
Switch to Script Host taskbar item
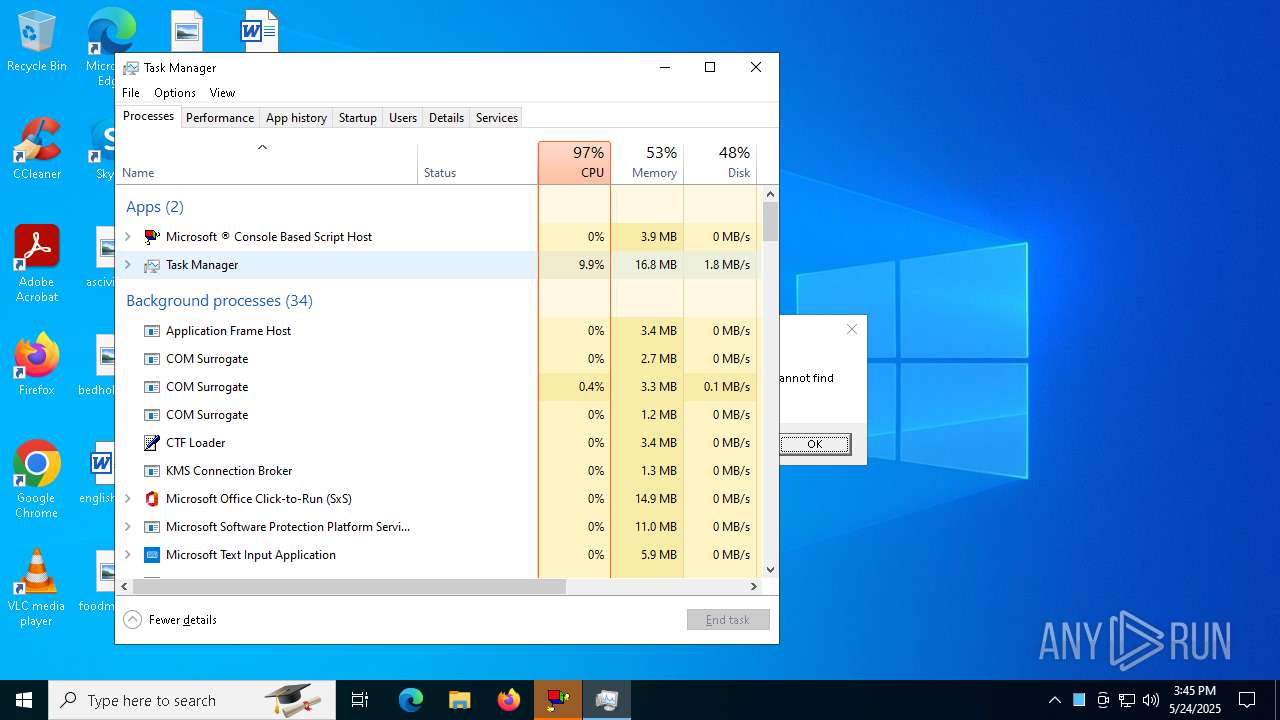[558, 700]
